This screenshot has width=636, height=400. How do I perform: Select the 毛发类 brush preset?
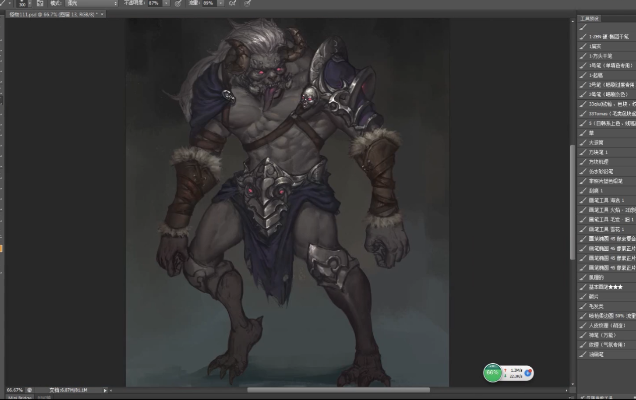pos(607,307)
